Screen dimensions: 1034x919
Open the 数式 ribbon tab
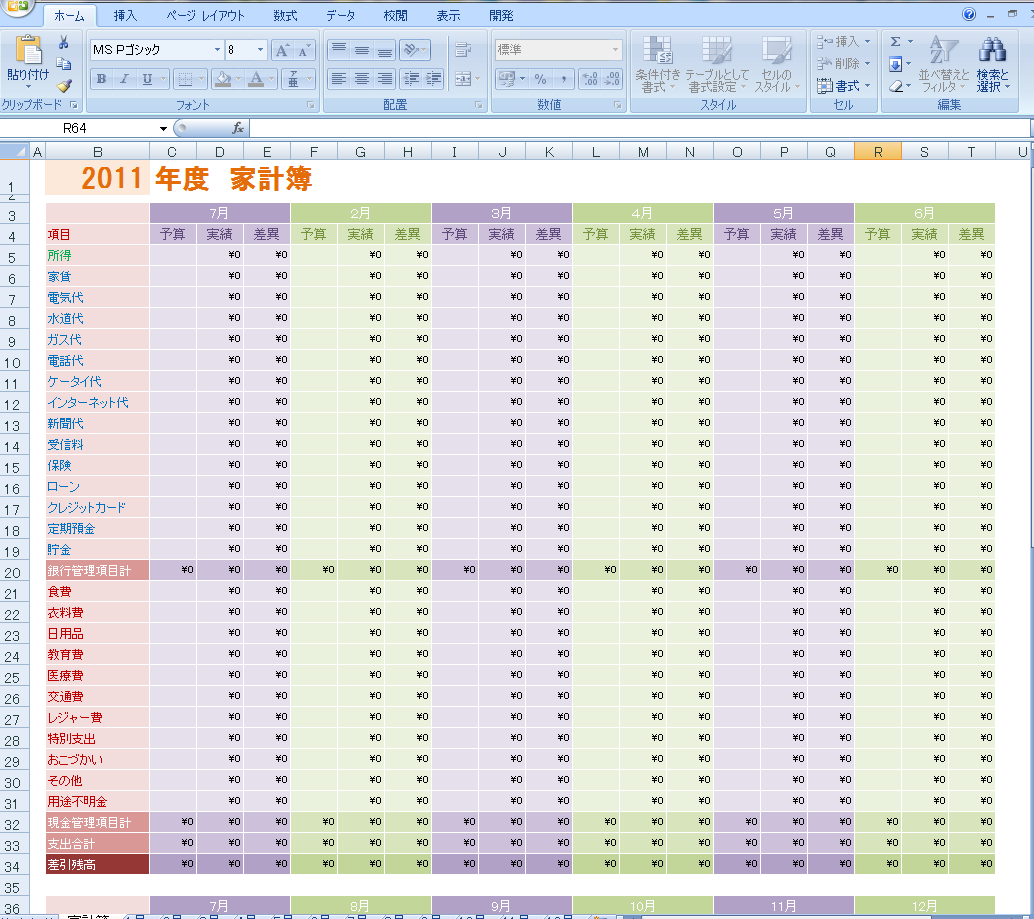tap(285, 16)
